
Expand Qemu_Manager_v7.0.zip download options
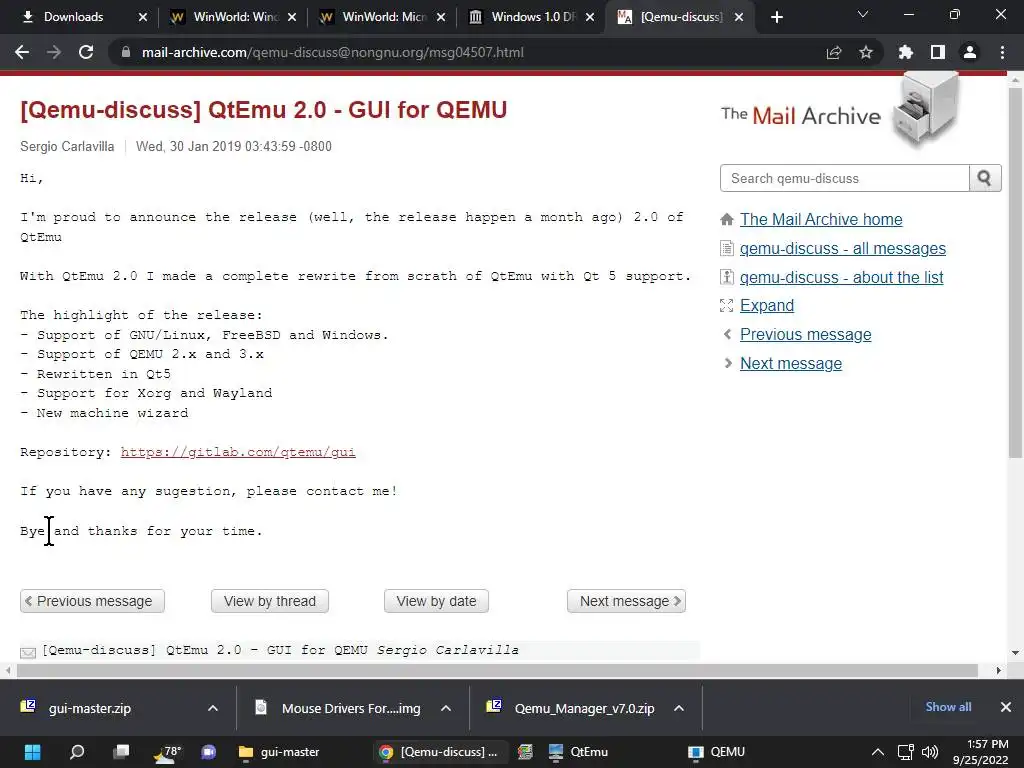click(x=679, y=709)
